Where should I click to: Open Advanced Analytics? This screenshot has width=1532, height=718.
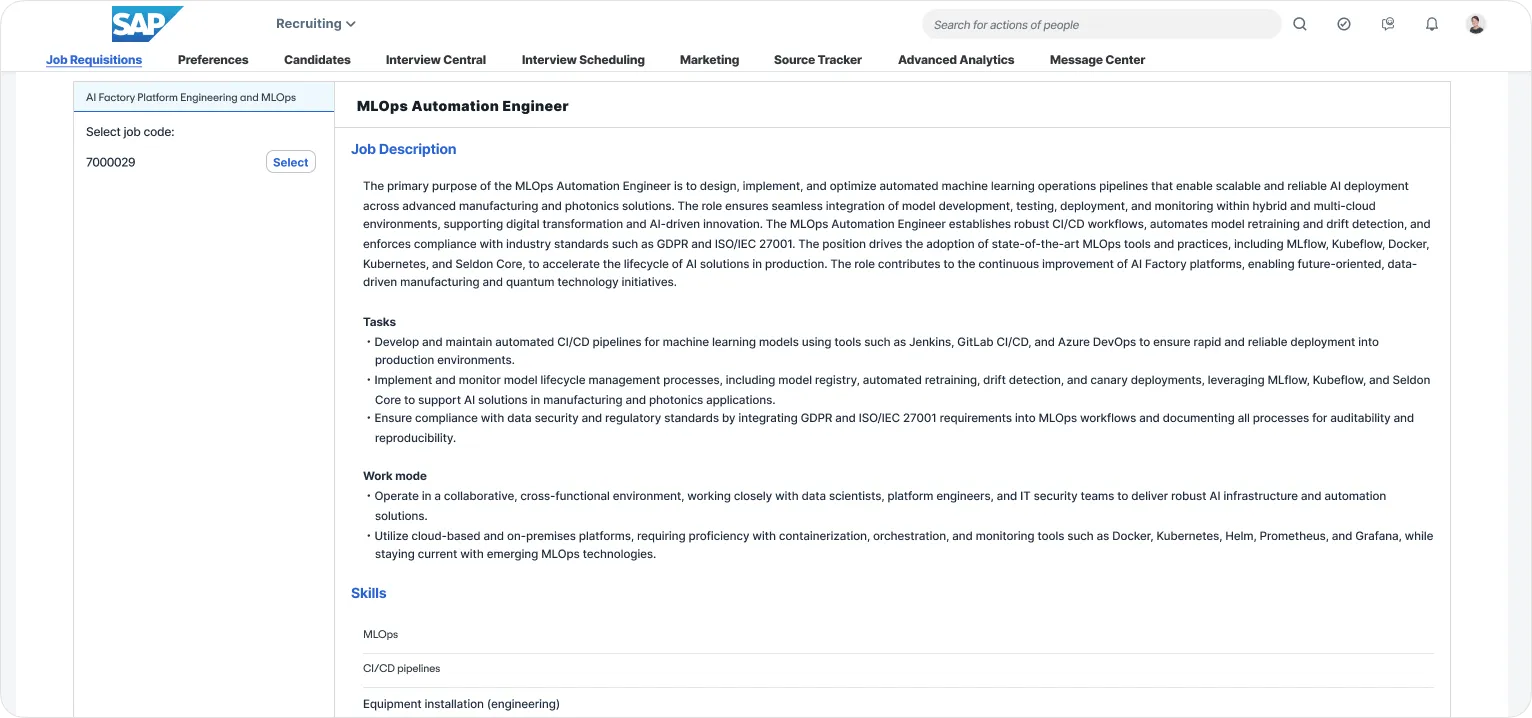(955, 60)
